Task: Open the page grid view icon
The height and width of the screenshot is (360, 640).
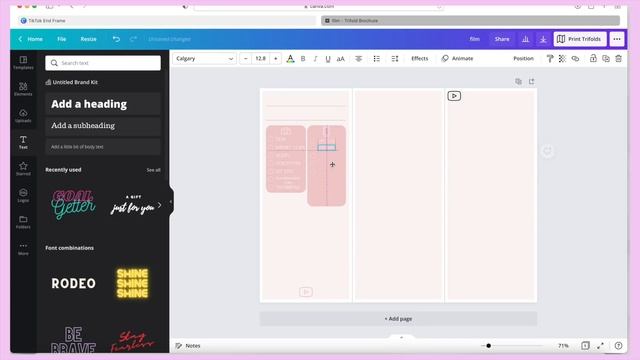Action: click(585, 346)
